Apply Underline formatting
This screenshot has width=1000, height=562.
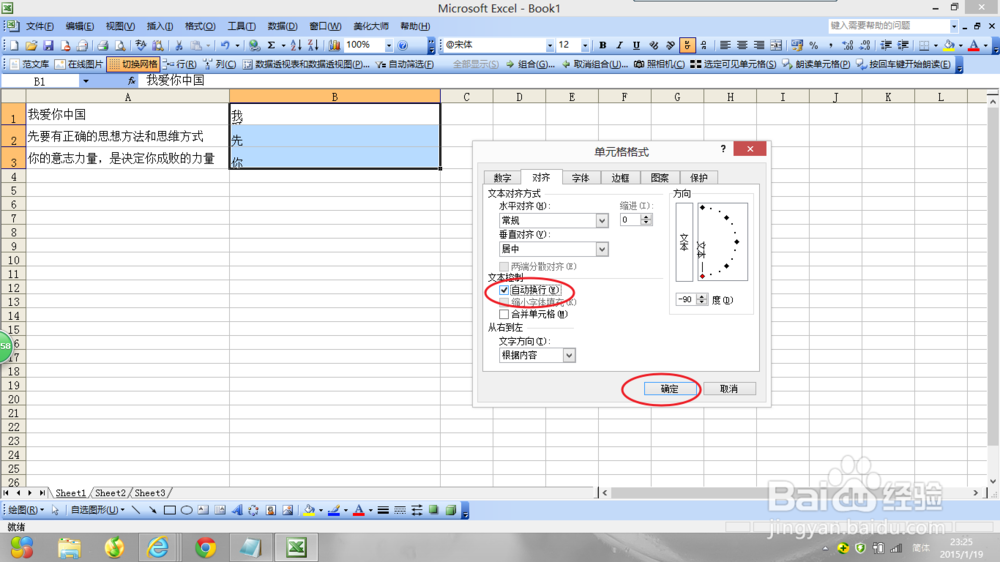click(x=636, y=45)
